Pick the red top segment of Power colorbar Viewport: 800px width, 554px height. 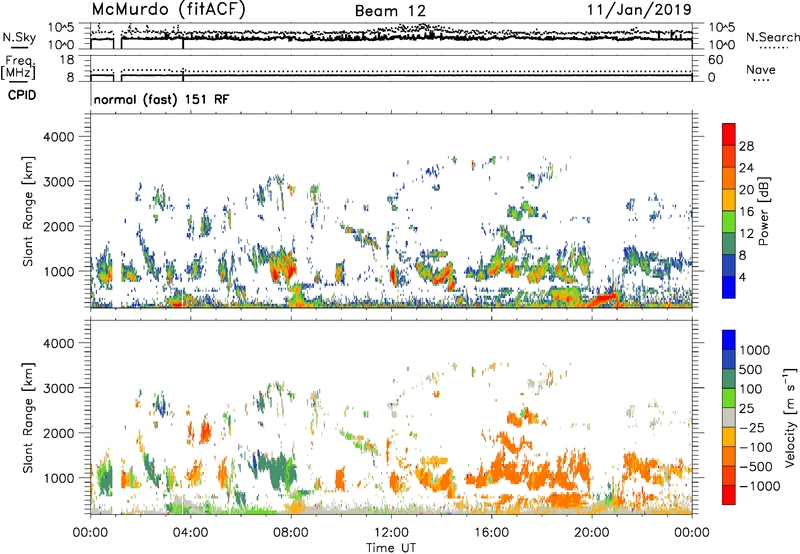pos(729,135)
